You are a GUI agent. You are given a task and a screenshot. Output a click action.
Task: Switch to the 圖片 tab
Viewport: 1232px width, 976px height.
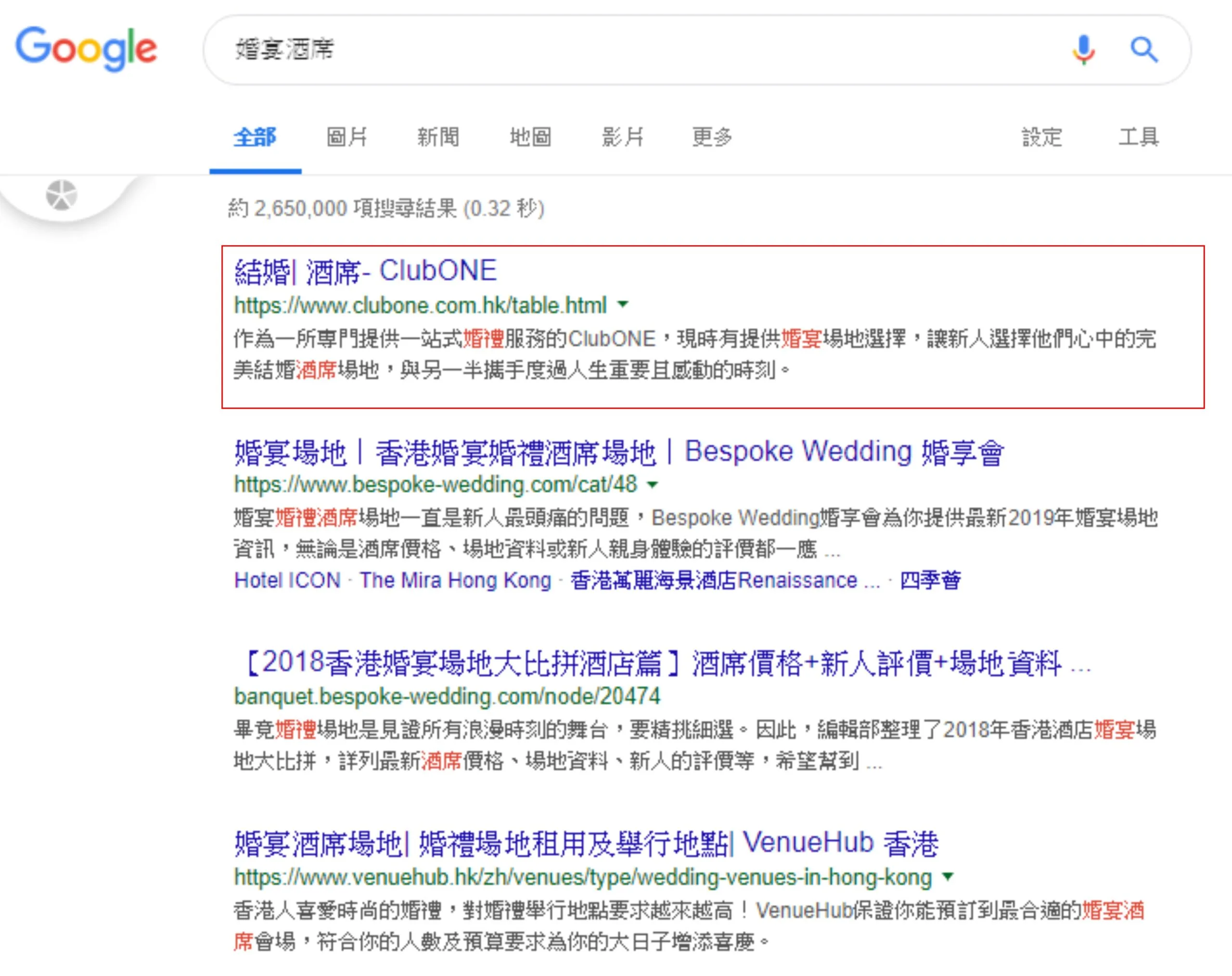[x=347, y=137]
